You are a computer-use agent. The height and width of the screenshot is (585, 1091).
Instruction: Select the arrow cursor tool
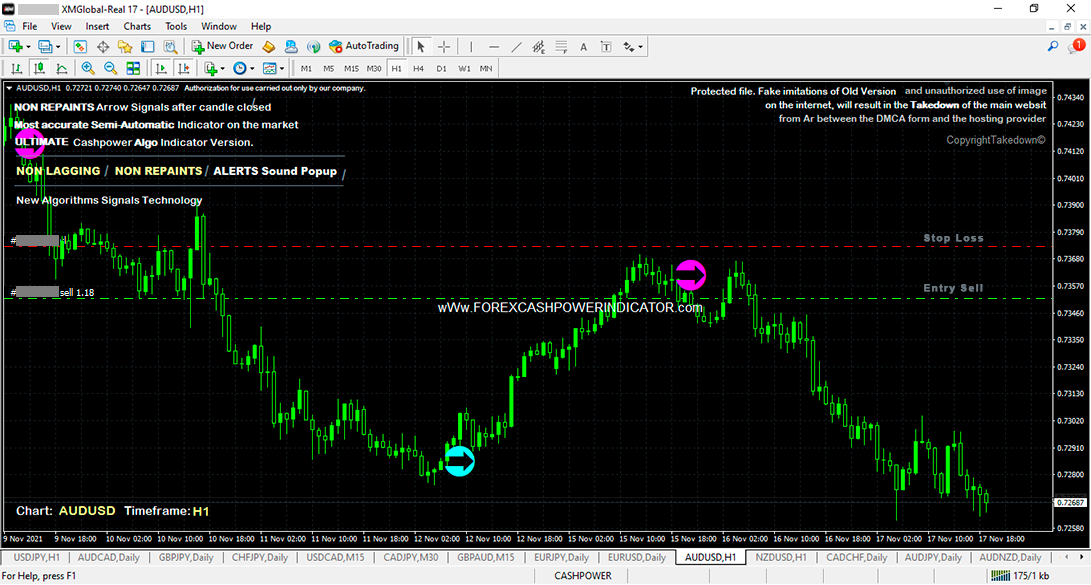pyautogui.click(x=420, y=47)
